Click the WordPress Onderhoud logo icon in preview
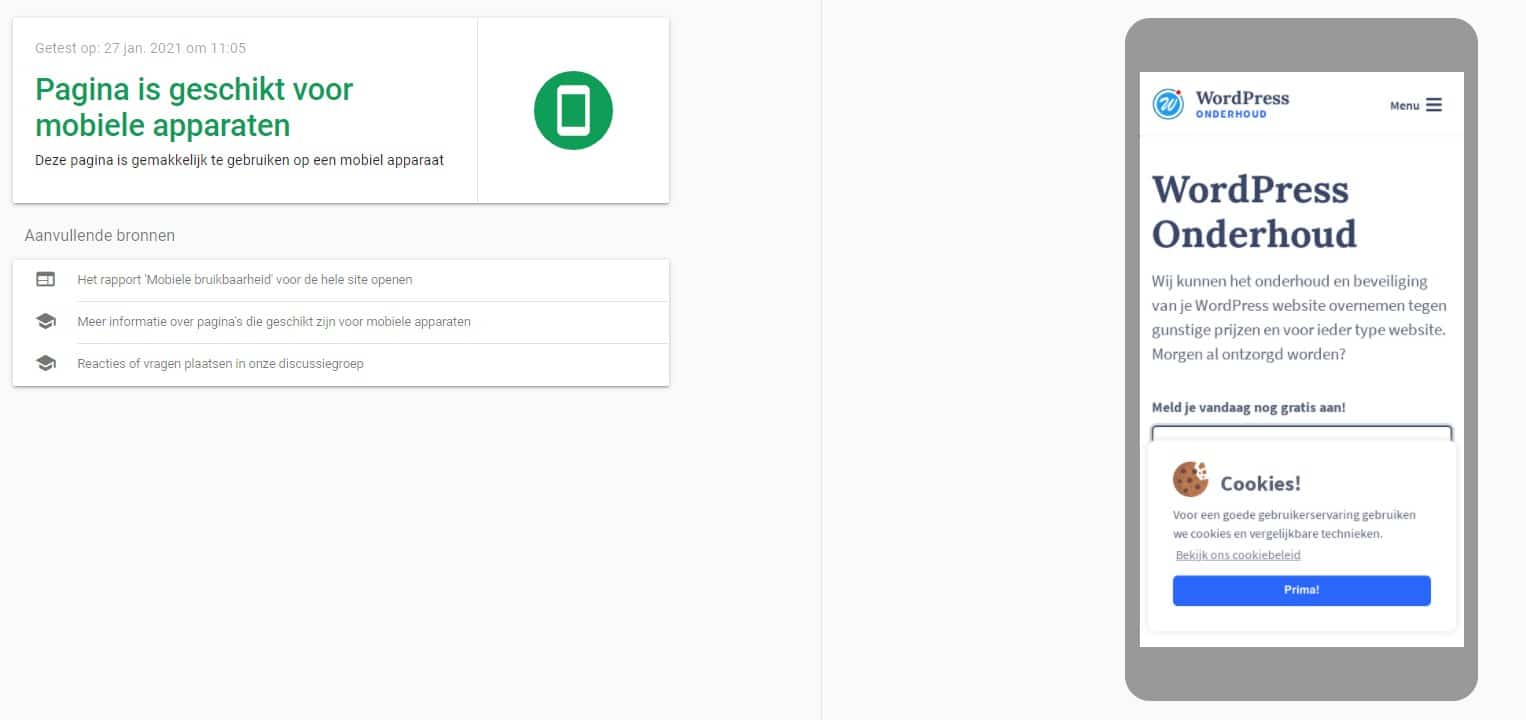 (1168, 103)
